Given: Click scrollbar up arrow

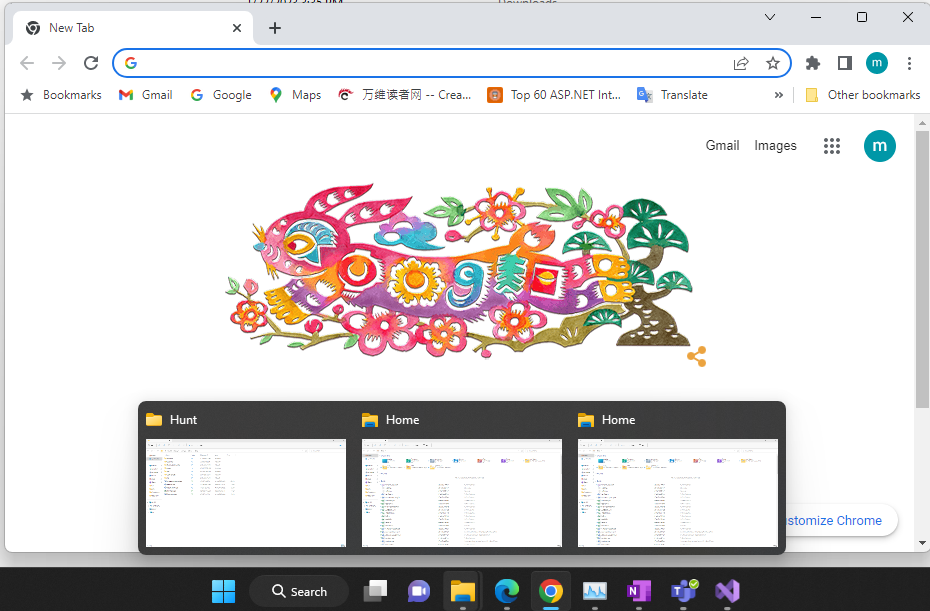Looking at the screenshot, I should [922, 123].
